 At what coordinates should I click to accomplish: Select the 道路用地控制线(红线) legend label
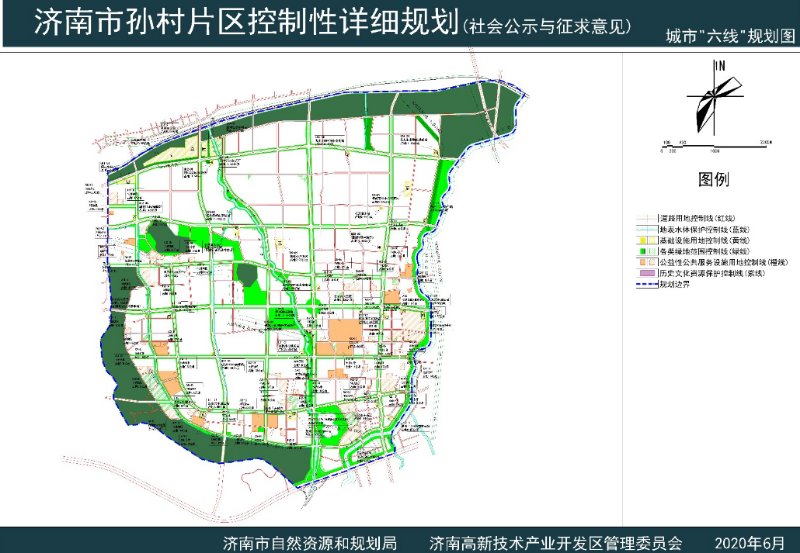[x=703, y=217]
